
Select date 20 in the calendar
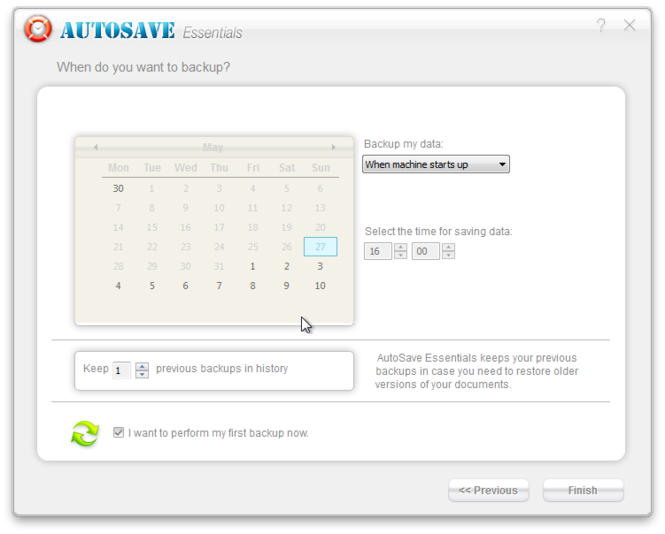click(x=320, y=227)
